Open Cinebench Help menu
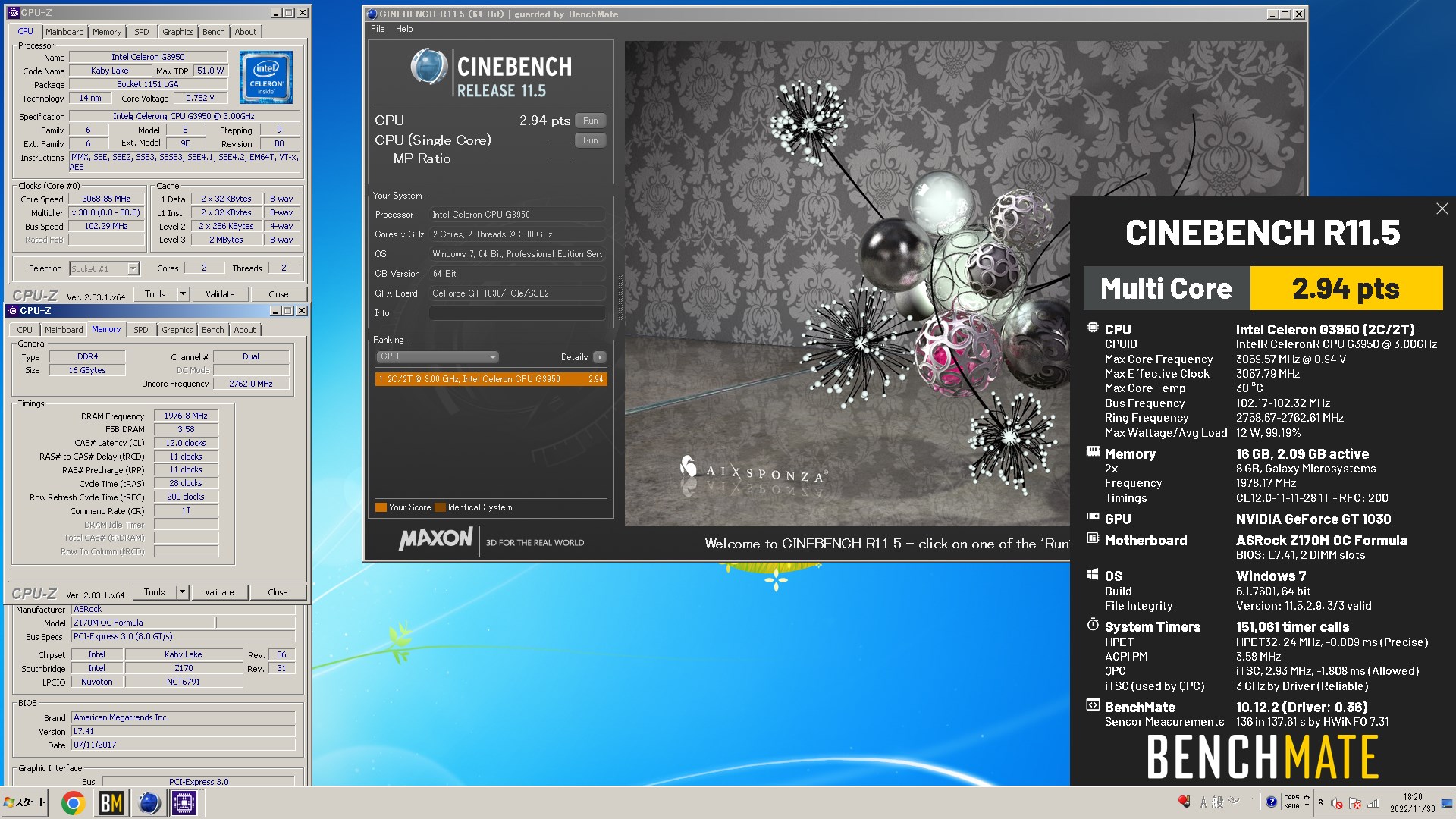Image resolution: width=1456 pixels, height=819 pixels. pyautogui.click(x=404, y=29)
